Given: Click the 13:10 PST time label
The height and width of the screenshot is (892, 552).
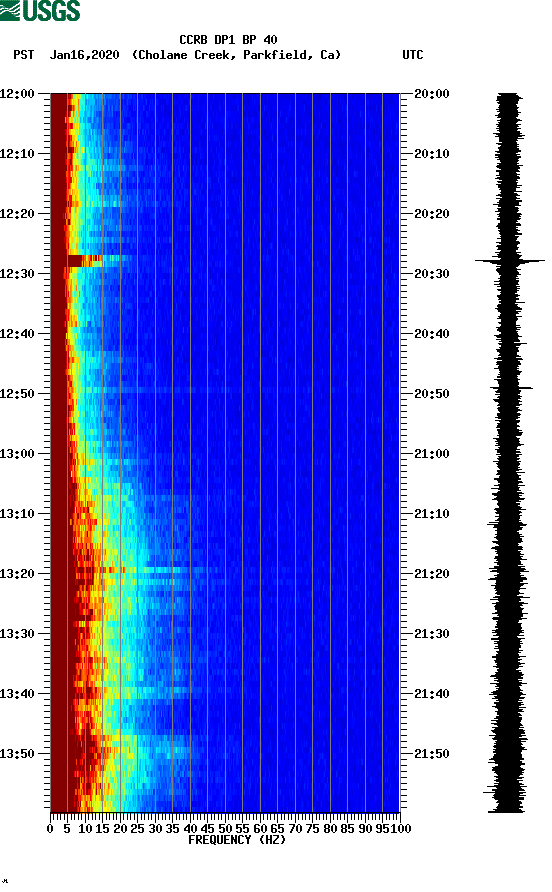Looking at the screenshot, I should 18,514.
